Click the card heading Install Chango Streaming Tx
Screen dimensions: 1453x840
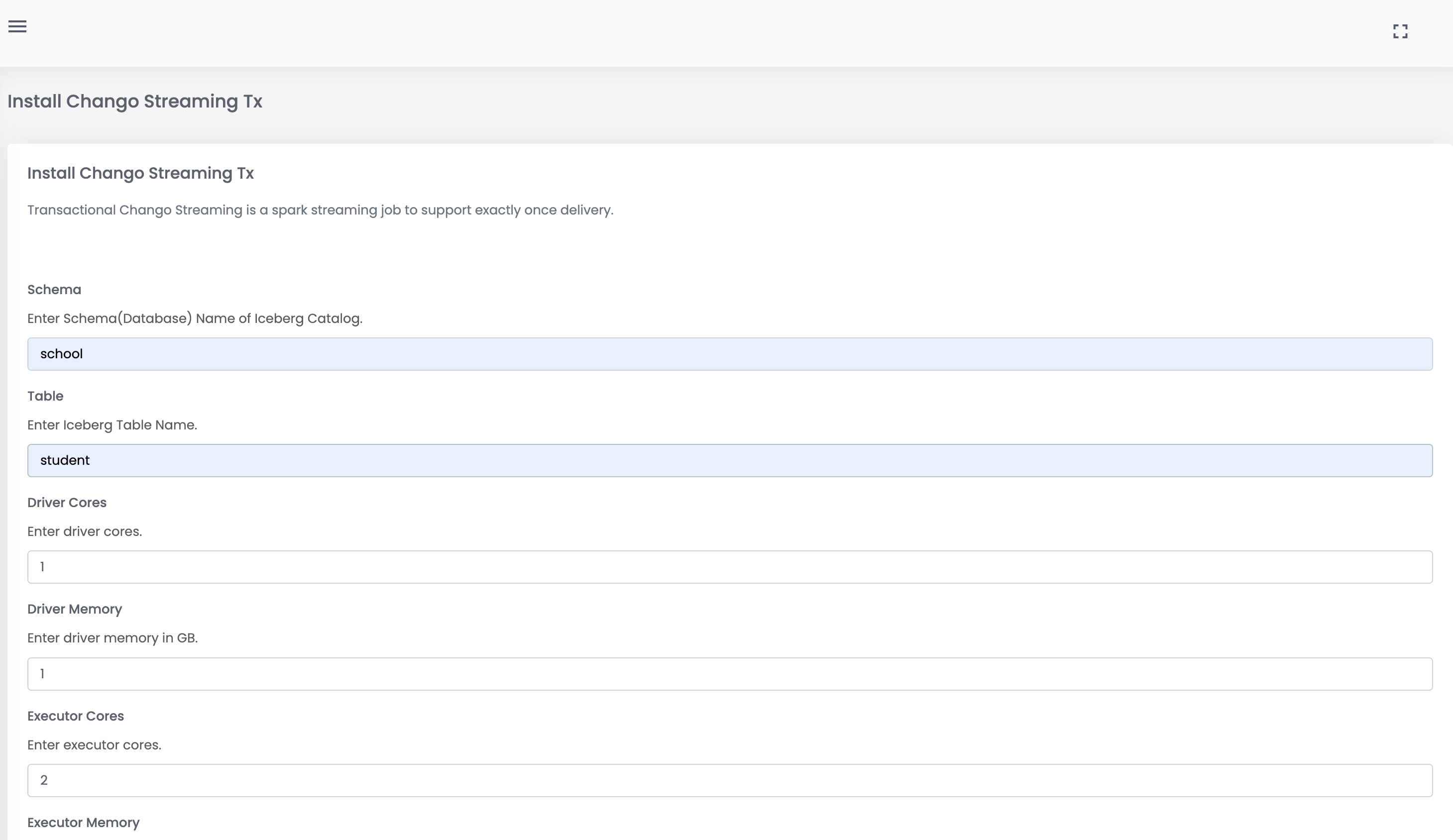(x=141, y=173)
